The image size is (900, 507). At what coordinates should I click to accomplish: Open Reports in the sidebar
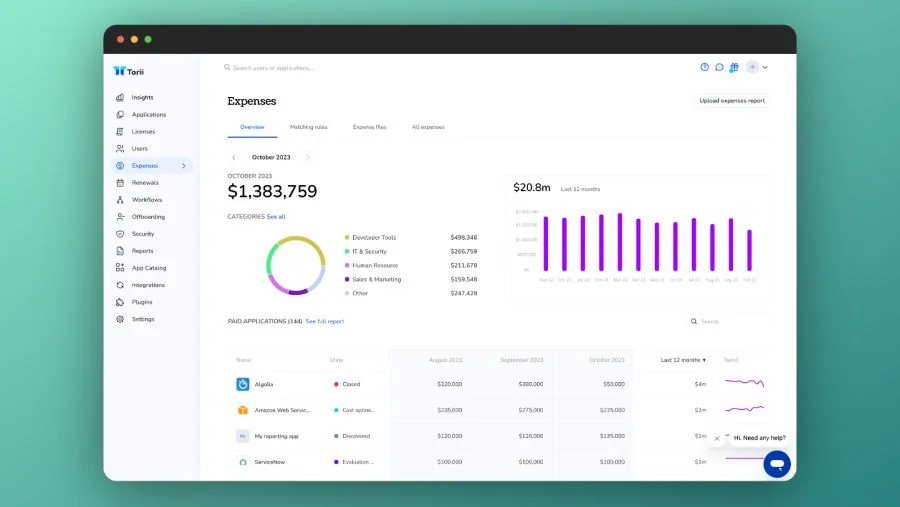(x=142, y=251)
